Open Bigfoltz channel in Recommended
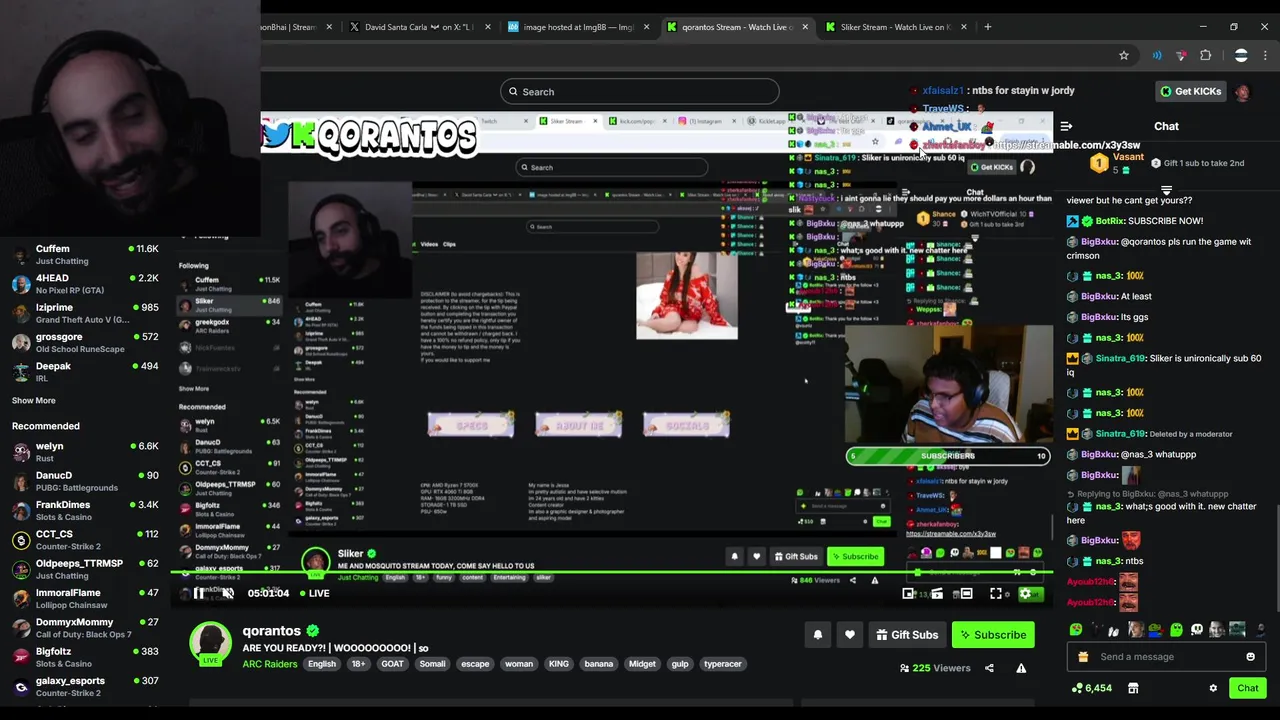The image size is (1280, 720). tap(84, 657)
